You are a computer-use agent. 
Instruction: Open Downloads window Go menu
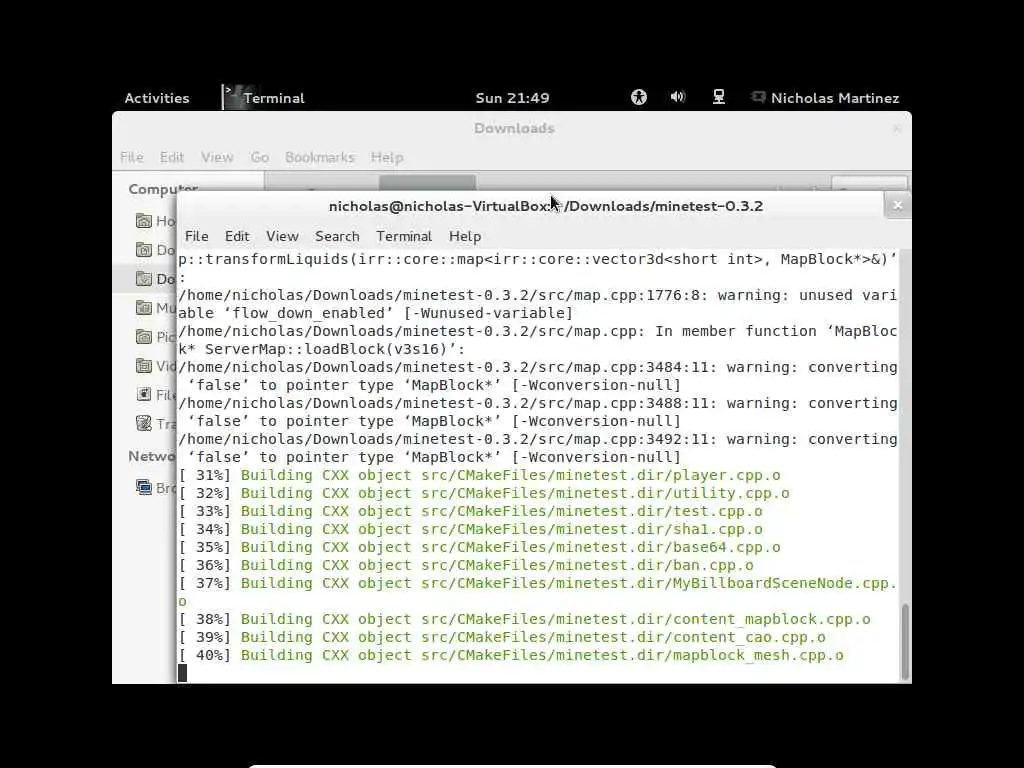[259, 157]
